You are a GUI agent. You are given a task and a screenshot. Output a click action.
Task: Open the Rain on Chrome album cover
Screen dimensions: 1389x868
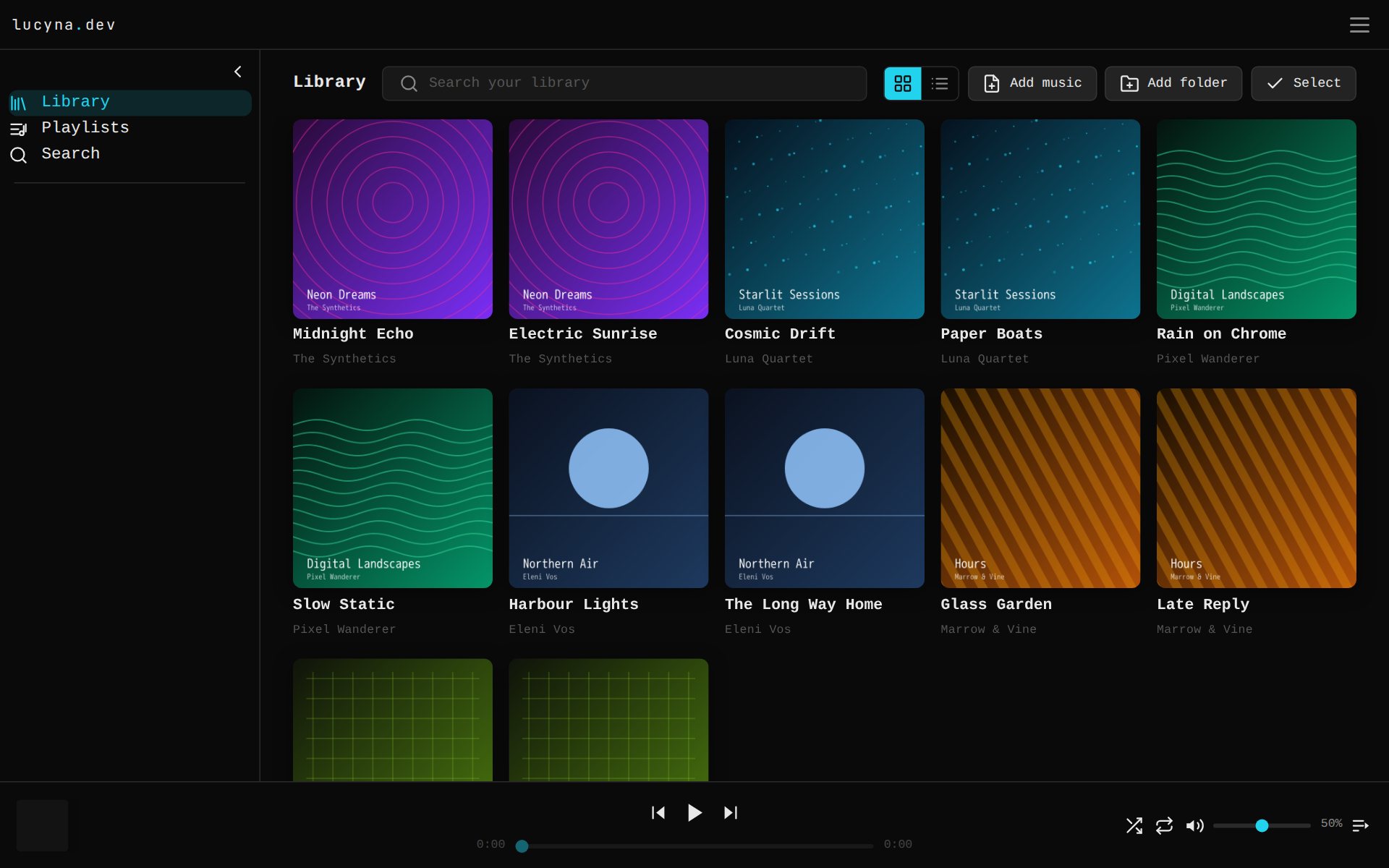1257,219
